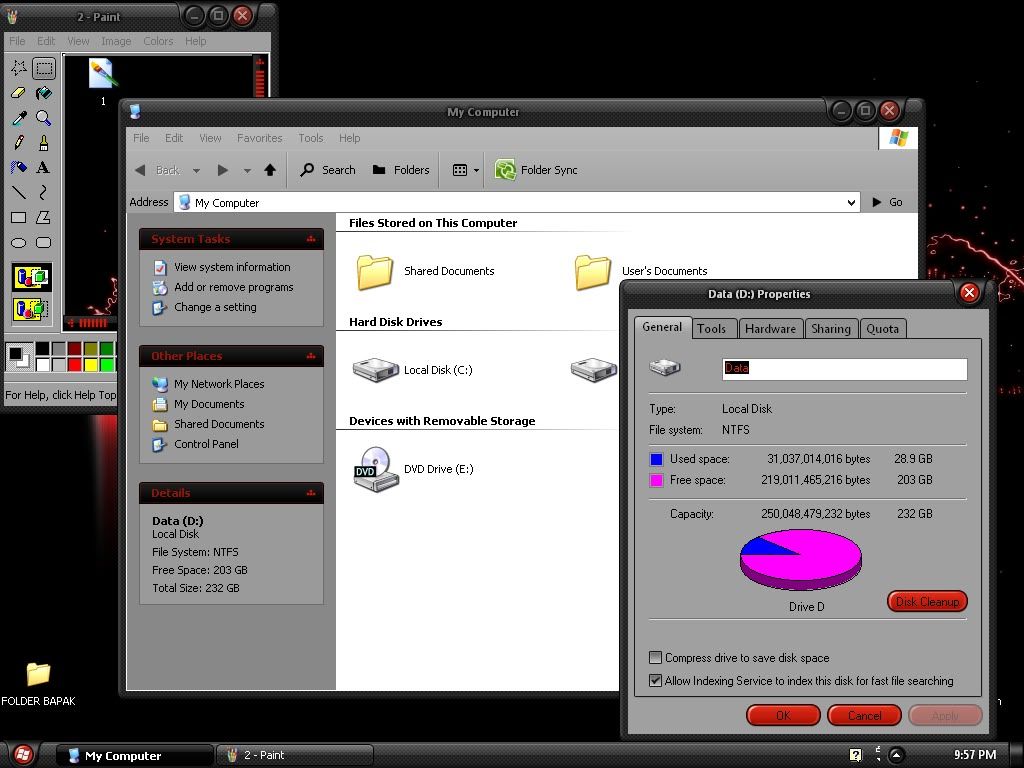
Task: Open the Tools menu in My Computer
Action: 311,138
